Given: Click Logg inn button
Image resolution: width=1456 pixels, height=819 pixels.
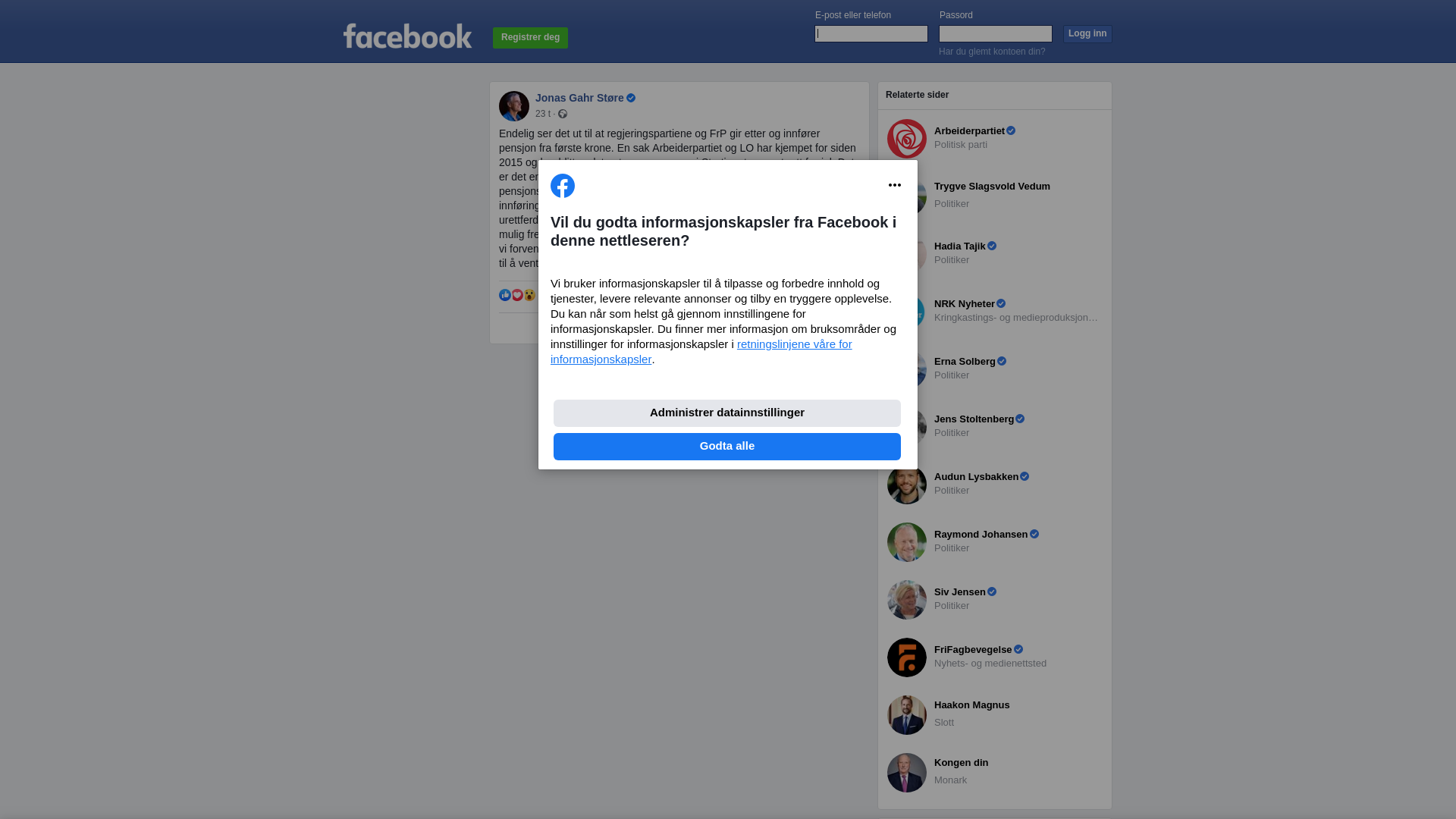Looking at the screenshot, I should [1087, 33].
